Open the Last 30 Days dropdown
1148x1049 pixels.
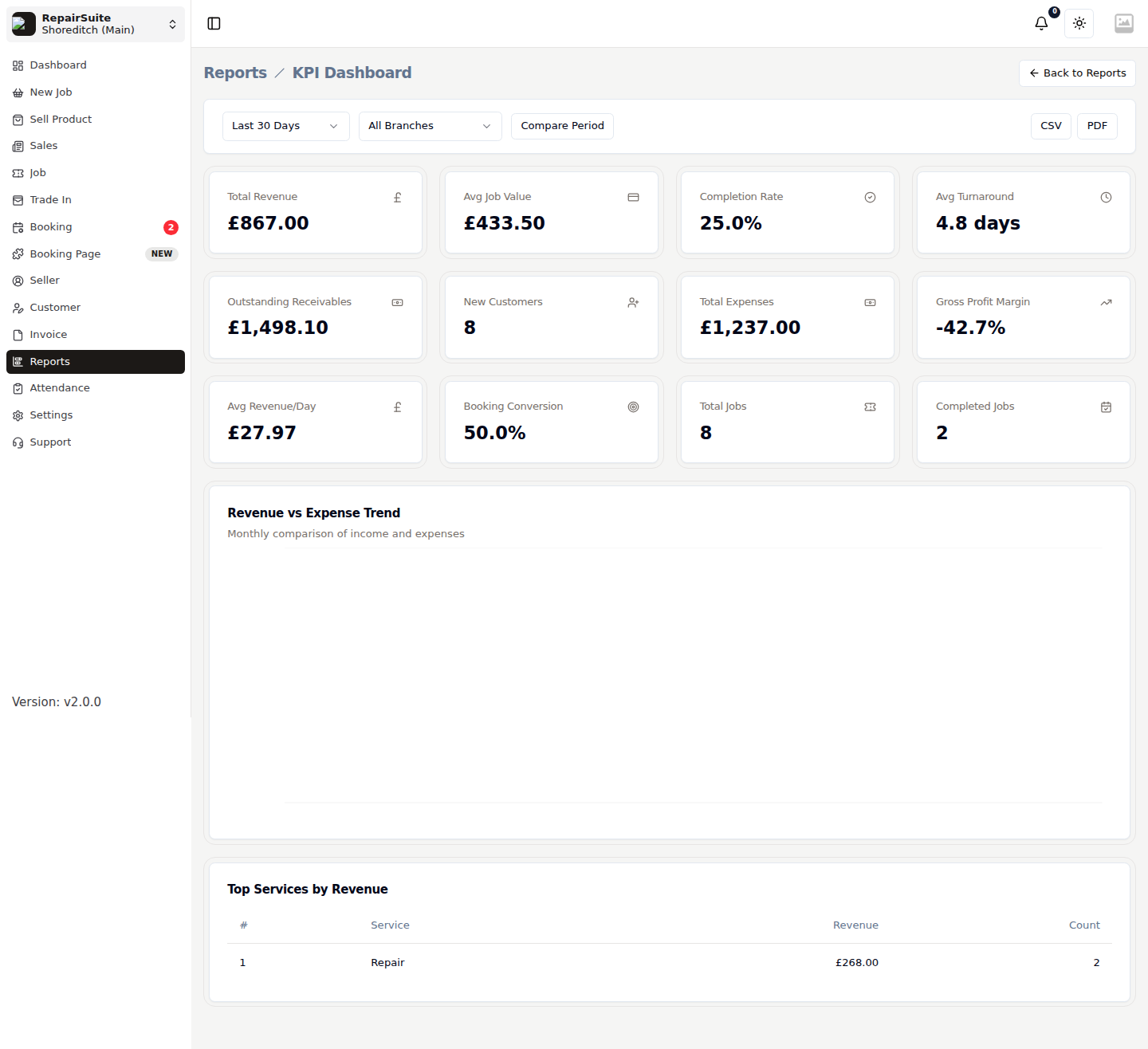pyautogui.click(x=285, y=126)
